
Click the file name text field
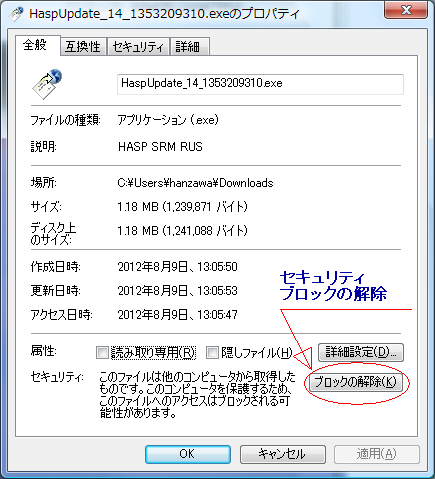[260, 84]
